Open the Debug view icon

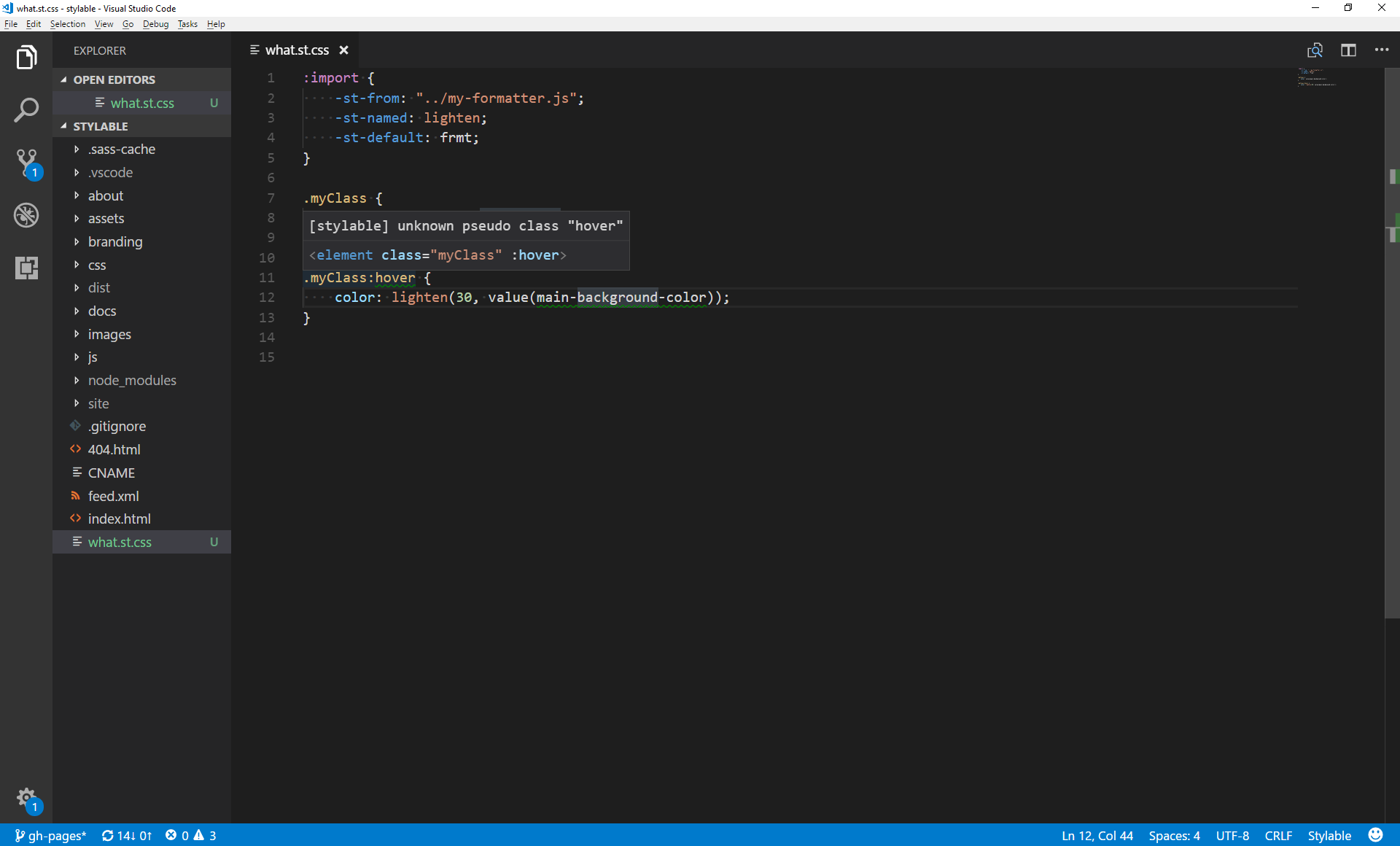[x=26, y=215]
